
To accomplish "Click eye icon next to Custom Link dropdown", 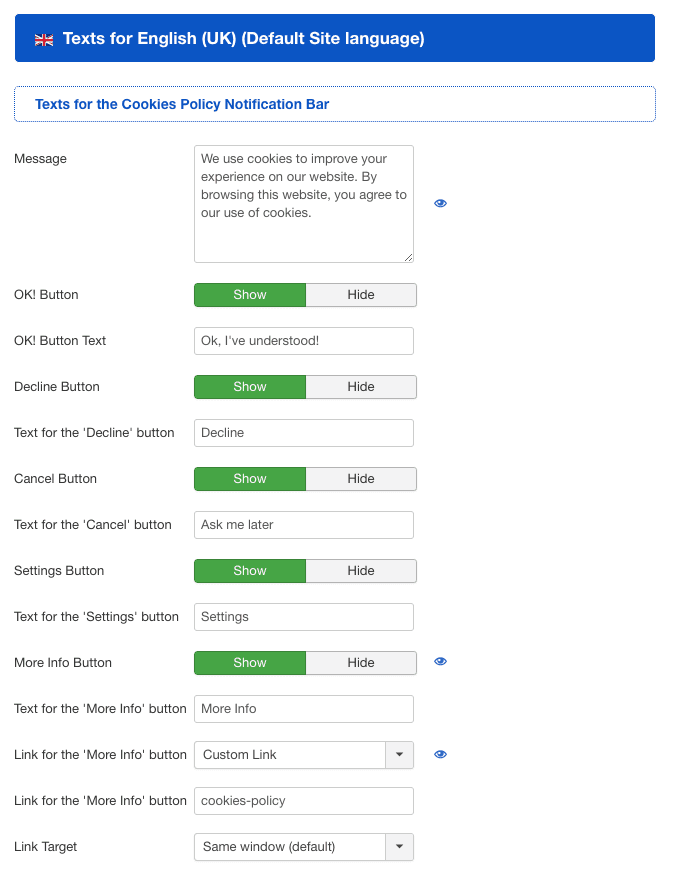I will coord(440,754).
